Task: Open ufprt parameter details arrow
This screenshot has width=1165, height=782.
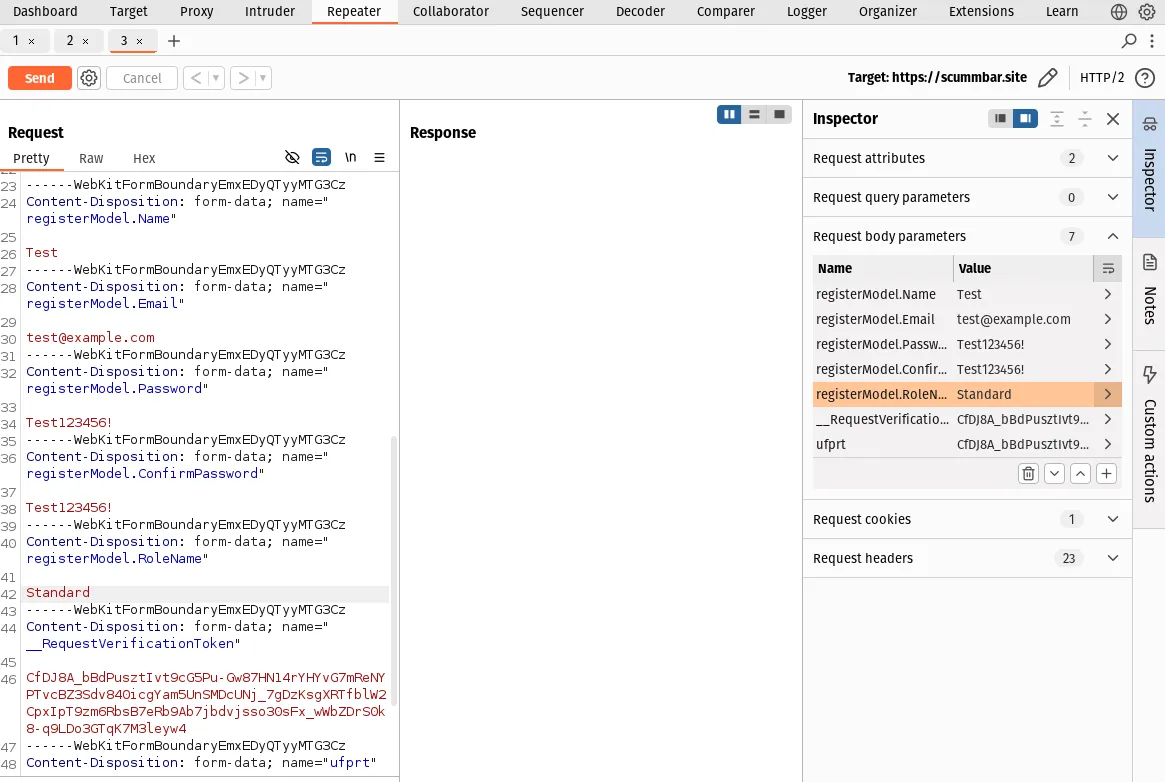Action: (x=1108, y=444)
